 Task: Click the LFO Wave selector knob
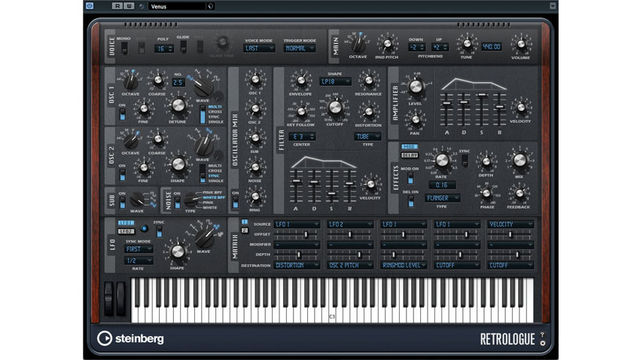(x=204, y=238)
